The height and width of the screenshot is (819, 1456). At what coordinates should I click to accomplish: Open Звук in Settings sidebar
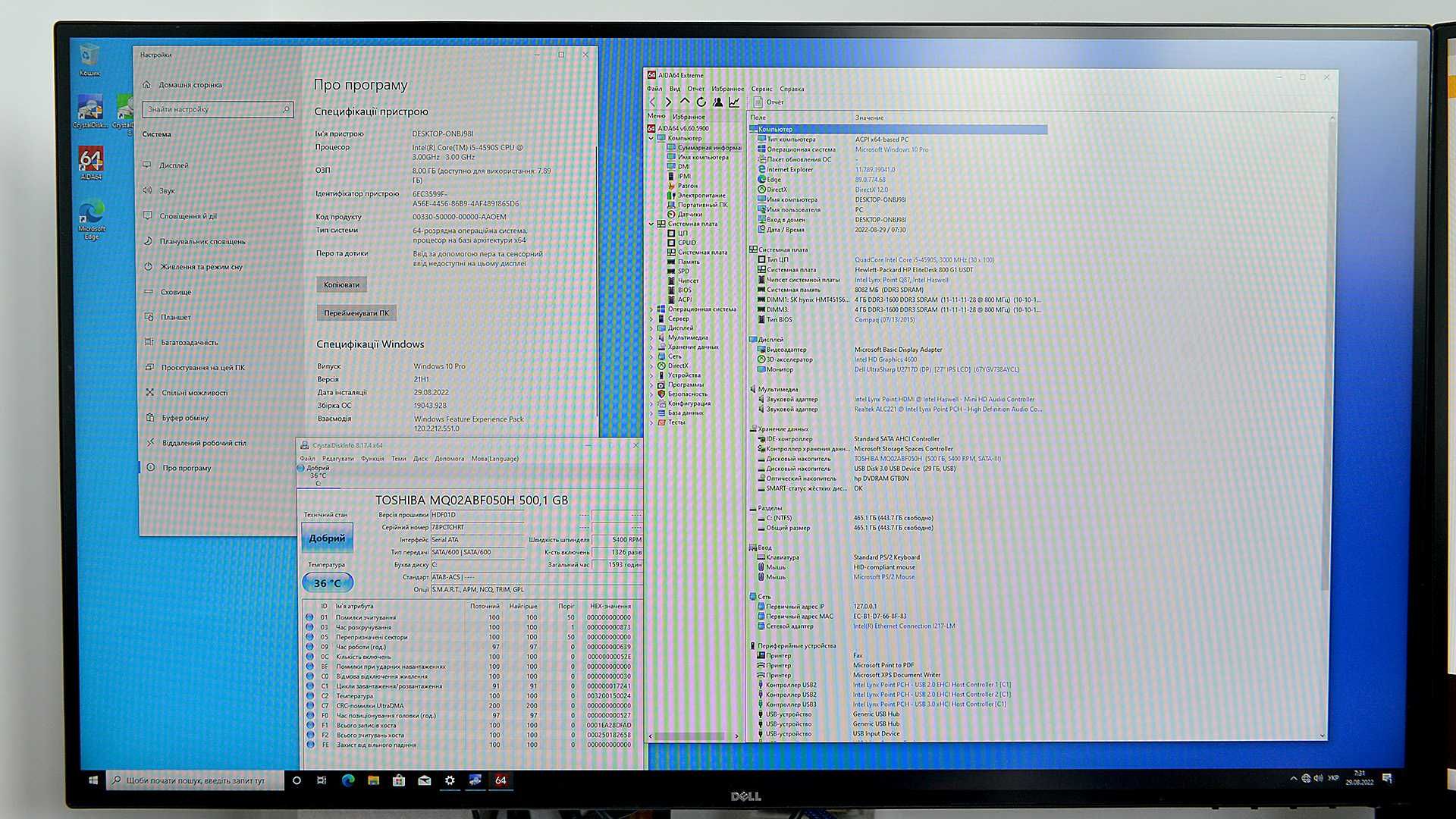[167, 190]
